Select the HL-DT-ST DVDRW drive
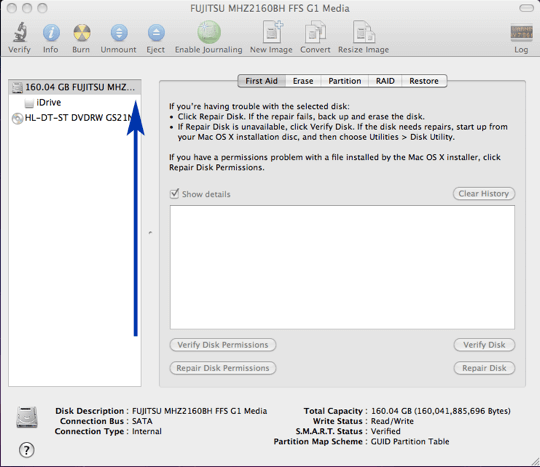Viewport: 540px width, 467px height. pyautogui.click(x=75, y=118)
